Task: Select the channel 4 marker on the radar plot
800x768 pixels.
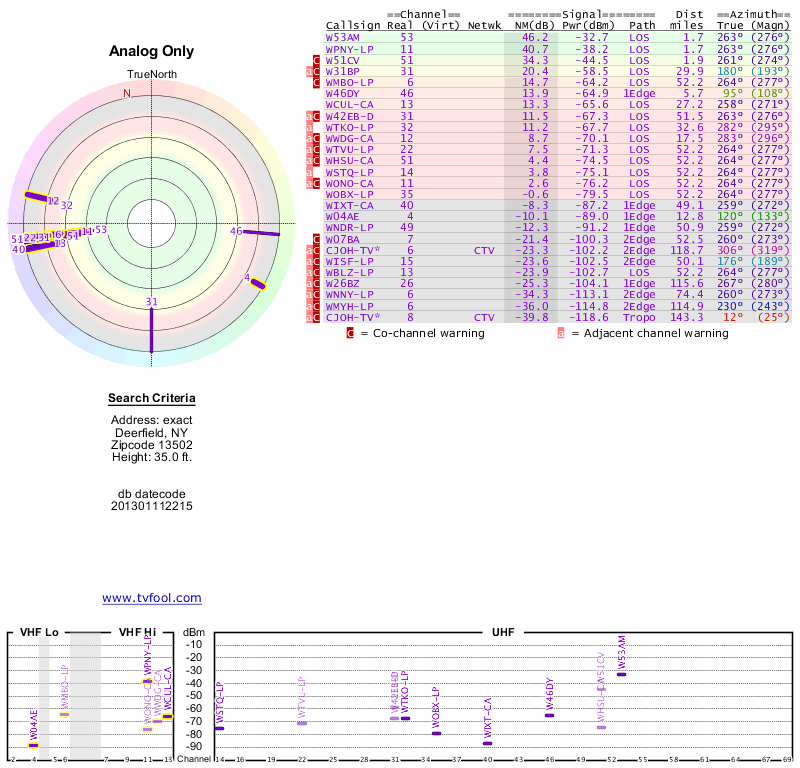Action: (x=257, y=284)
